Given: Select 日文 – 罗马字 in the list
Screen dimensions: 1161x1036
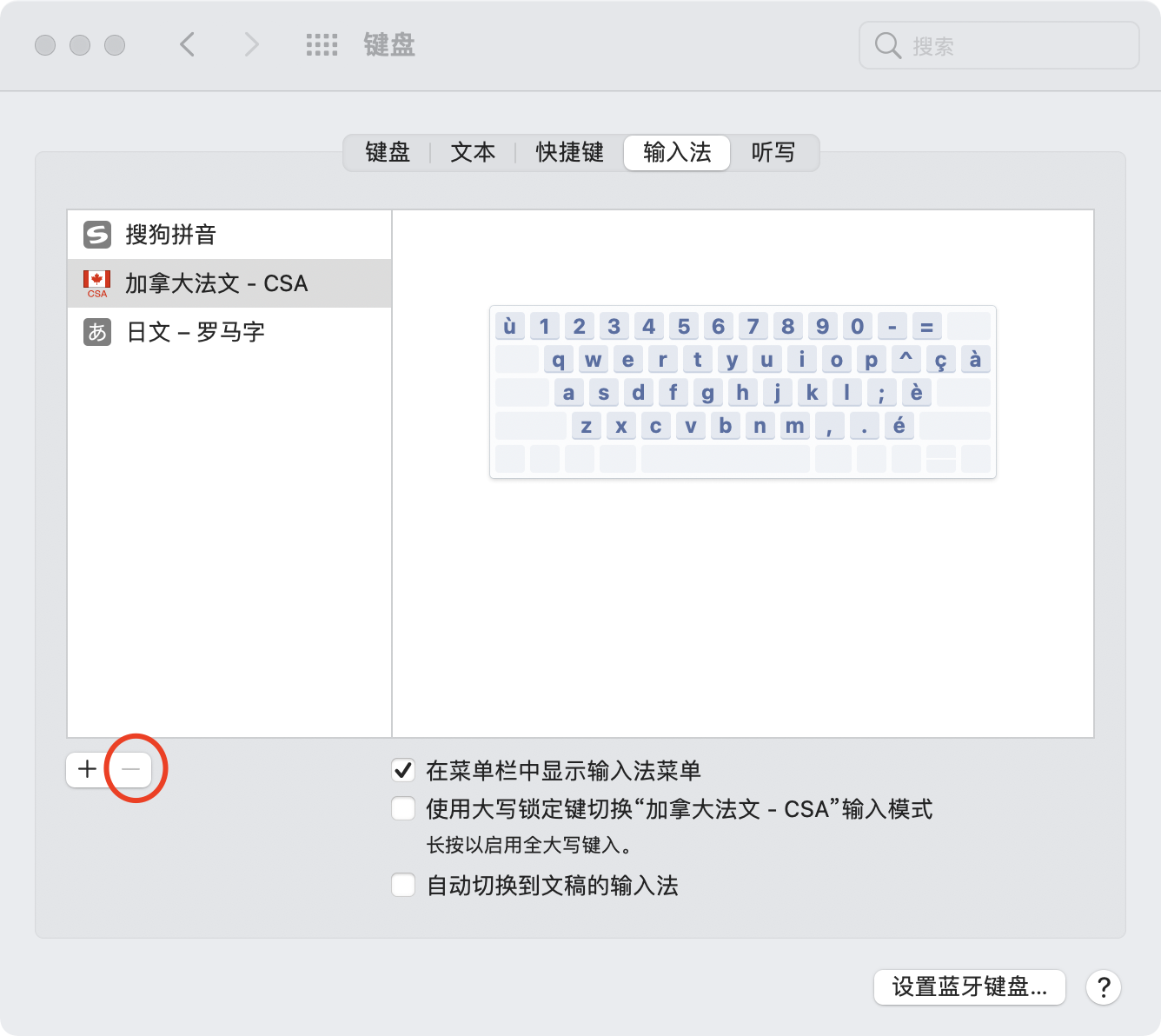Looking at the screenshot, I should 196,332.
